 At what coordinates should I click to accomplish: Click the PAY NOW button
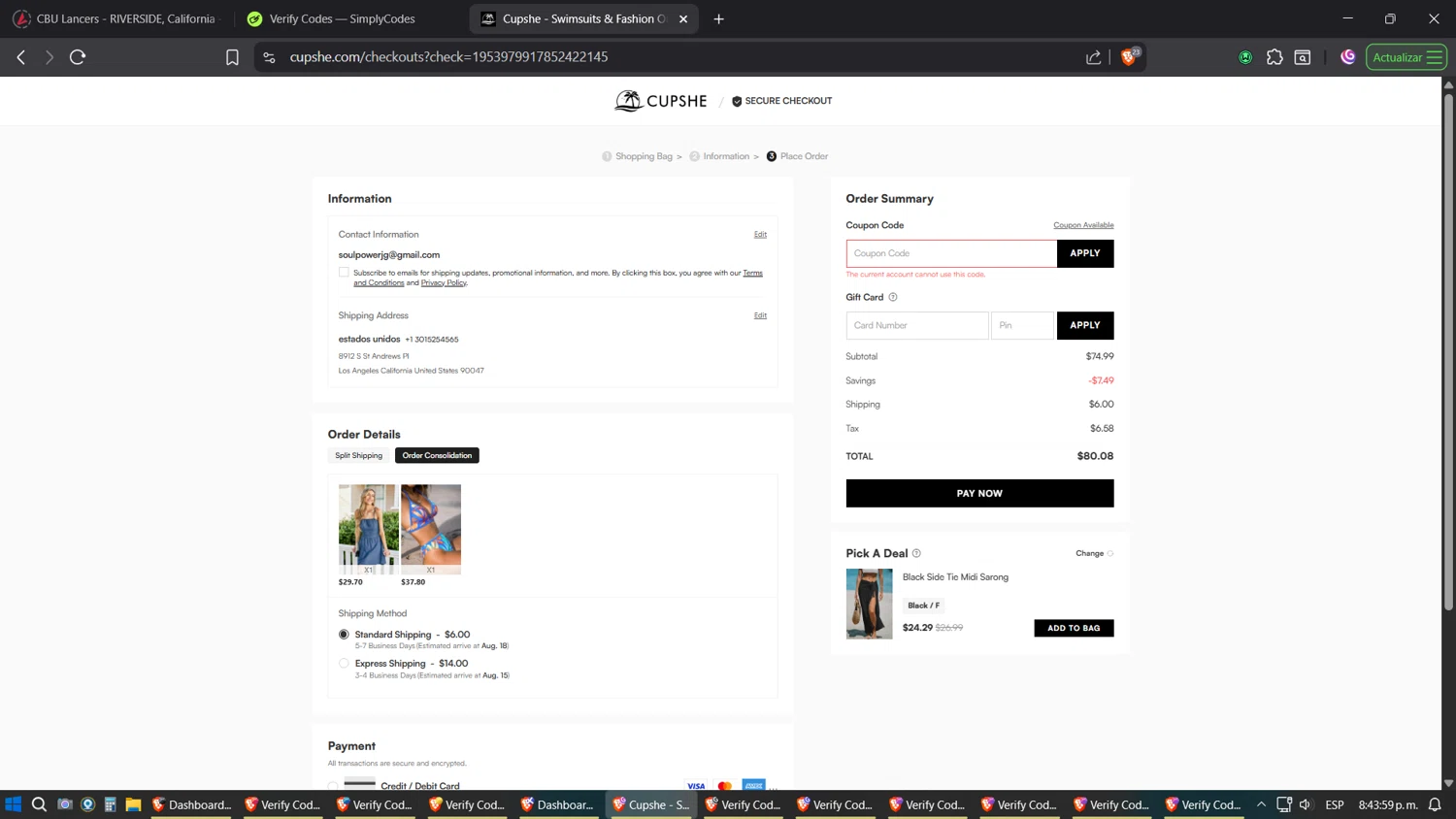pos(979,493)
